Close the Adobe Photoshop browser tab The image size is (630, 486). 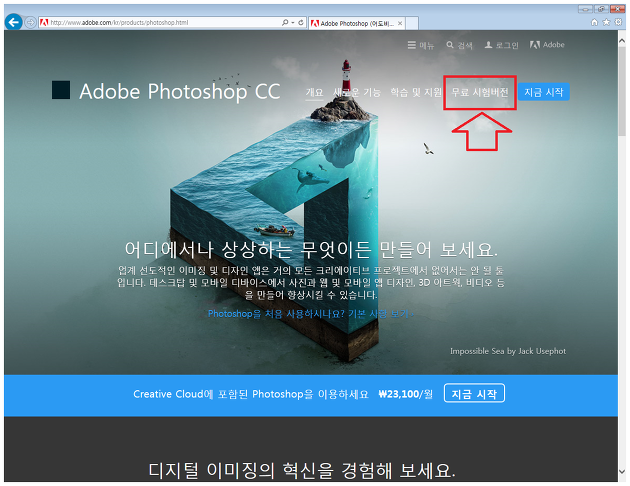click(x=400, y=23)
